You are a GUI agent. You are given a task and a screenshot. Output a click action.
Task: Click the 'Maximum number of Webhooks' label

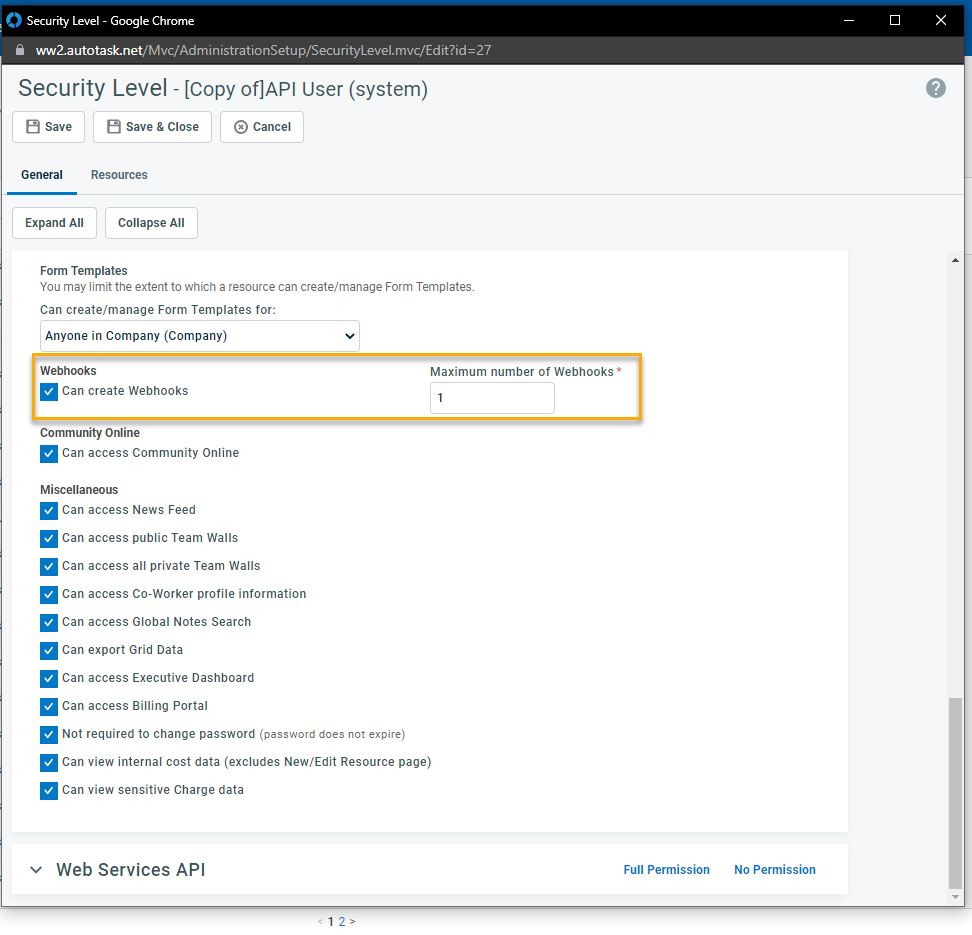522,372
